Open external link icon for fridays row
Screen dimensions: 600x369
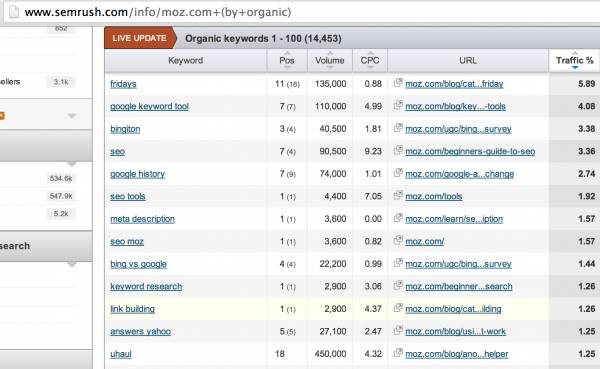click(398, 83)
